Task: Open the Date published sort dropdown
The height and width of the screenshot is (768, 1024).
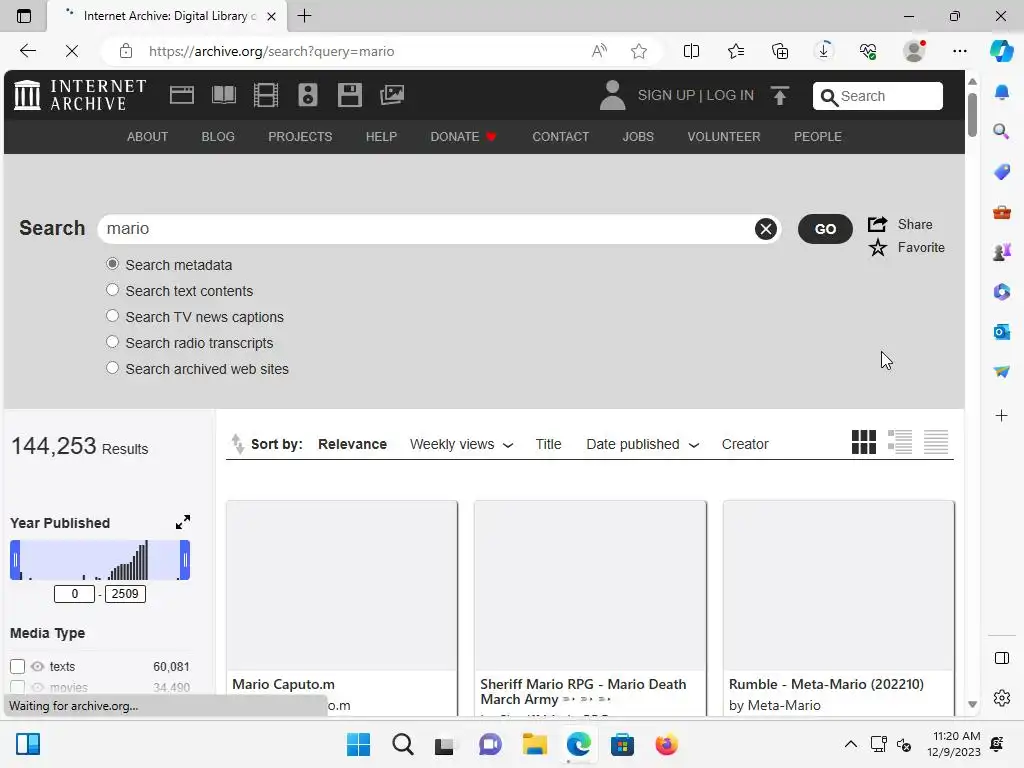Action: [643, 444]
